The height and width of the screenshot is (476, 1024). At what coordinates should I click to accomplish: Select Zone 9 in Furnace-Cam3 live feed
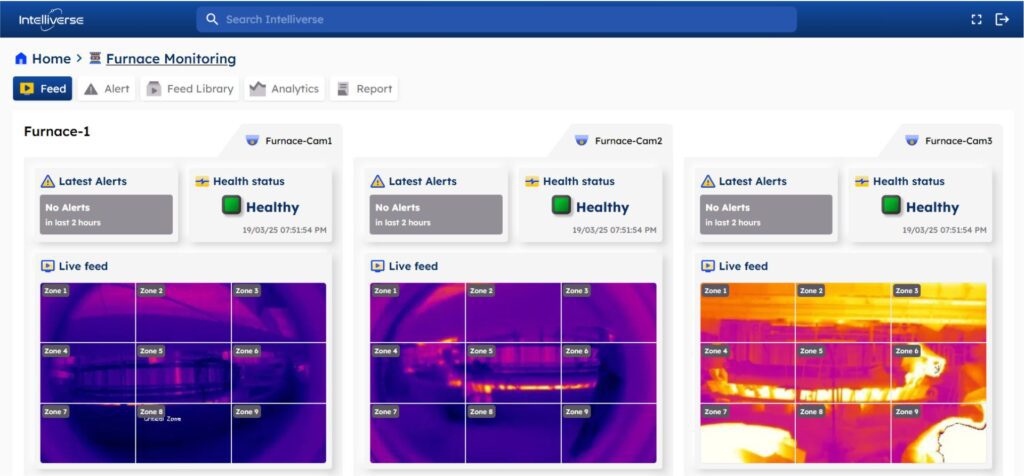coord(938,433)
